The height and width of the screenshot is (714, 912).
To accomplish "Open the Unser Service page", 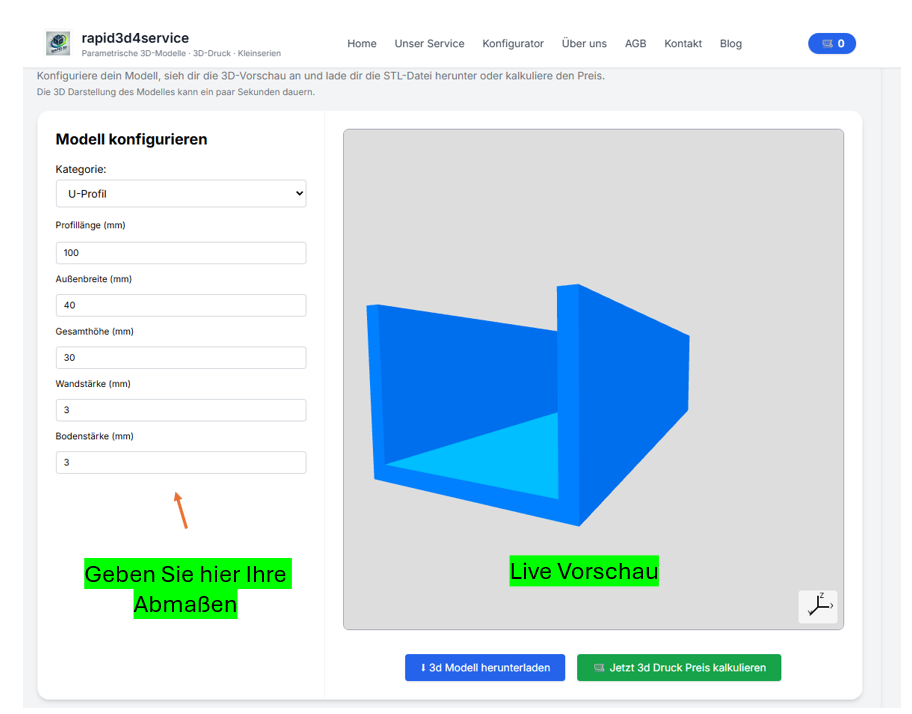I will (429, 44).
